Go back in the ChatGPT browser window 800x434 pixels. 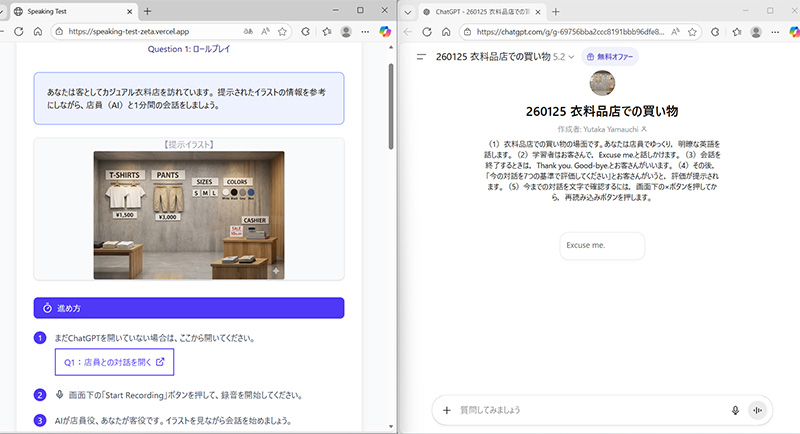click(408, 32)
